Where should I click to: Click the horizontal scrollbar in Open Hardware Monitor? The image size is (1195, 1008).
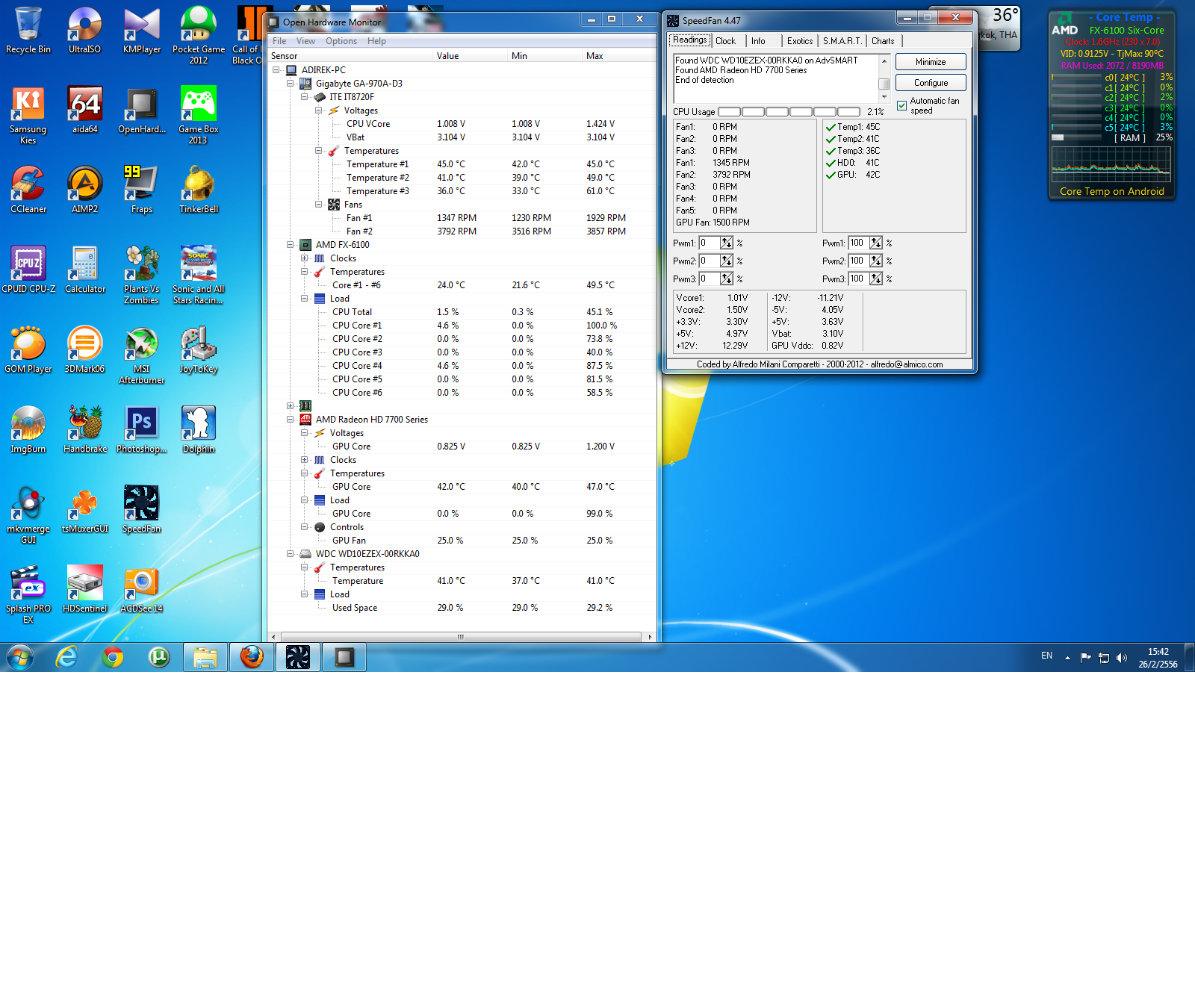tap(461, 637)
